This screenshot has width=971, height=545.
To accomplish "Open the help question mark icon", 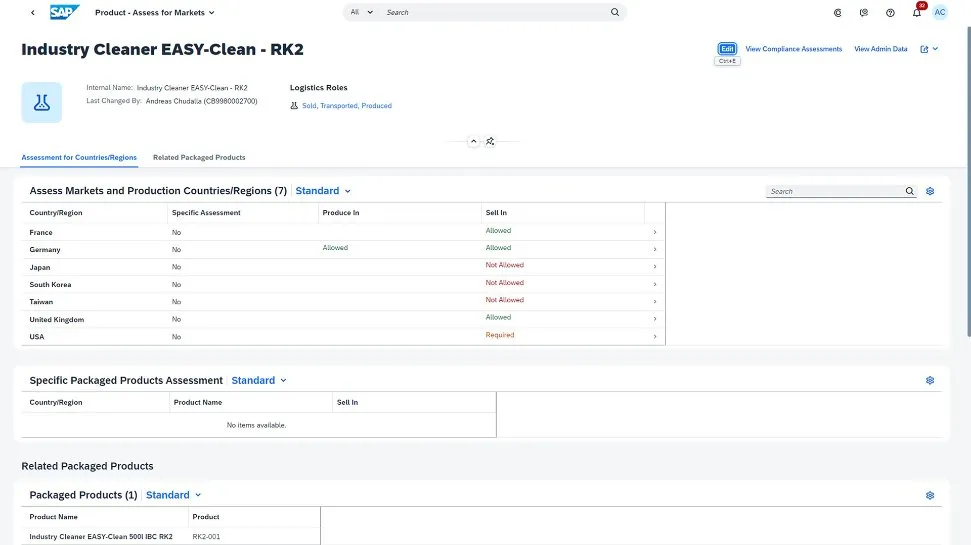I will (890, 13).
